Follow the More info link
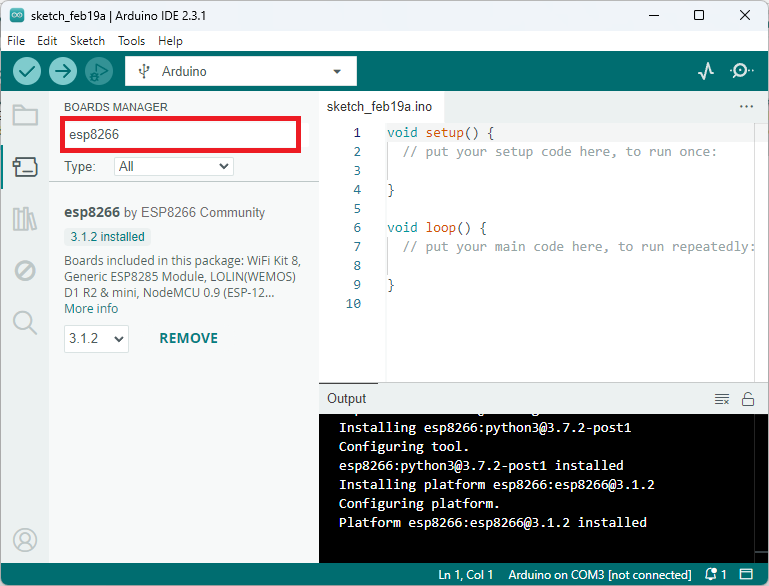Viewport: 769px width, 586px height. coord(91,308)
